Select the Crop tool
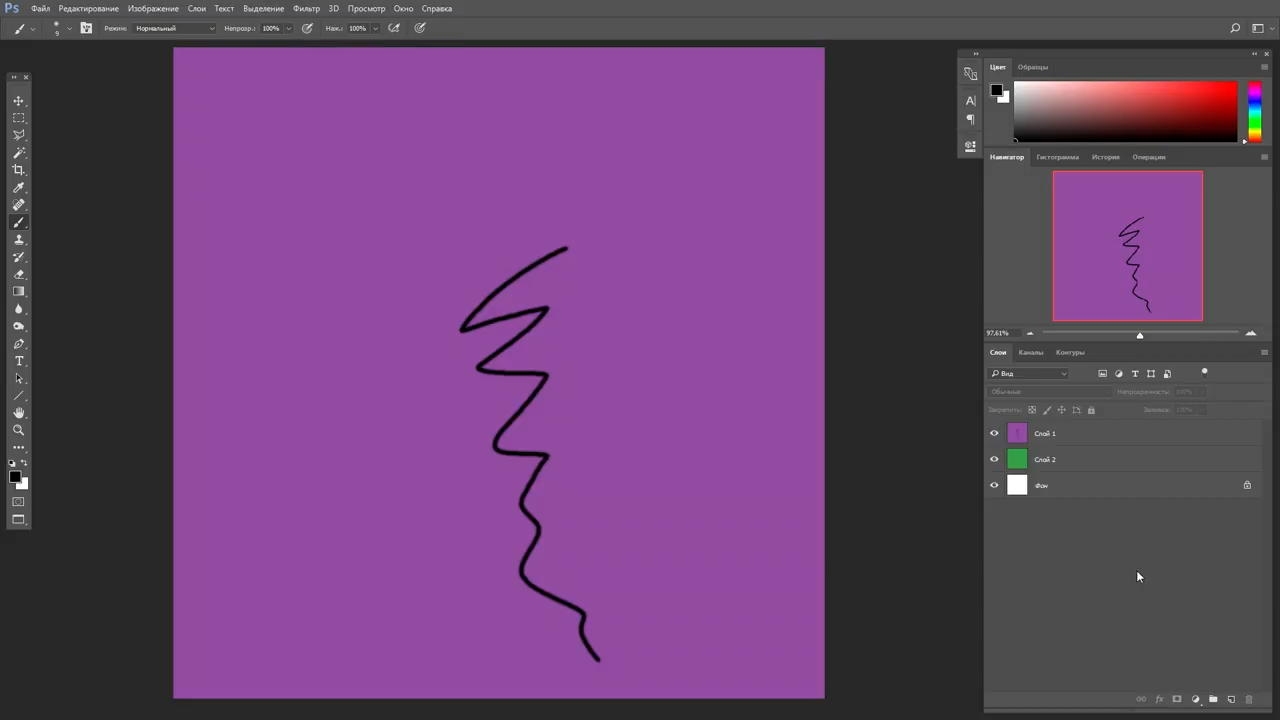The image size is (1280, 720). pyautogui.click(x=18, y=170)
